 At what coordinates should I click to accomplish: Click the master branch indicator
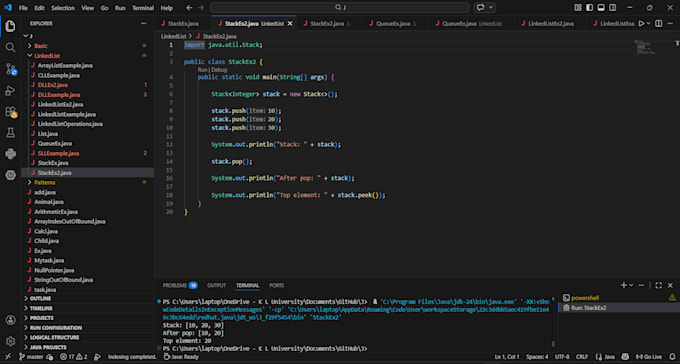click(x=35, y=357)
